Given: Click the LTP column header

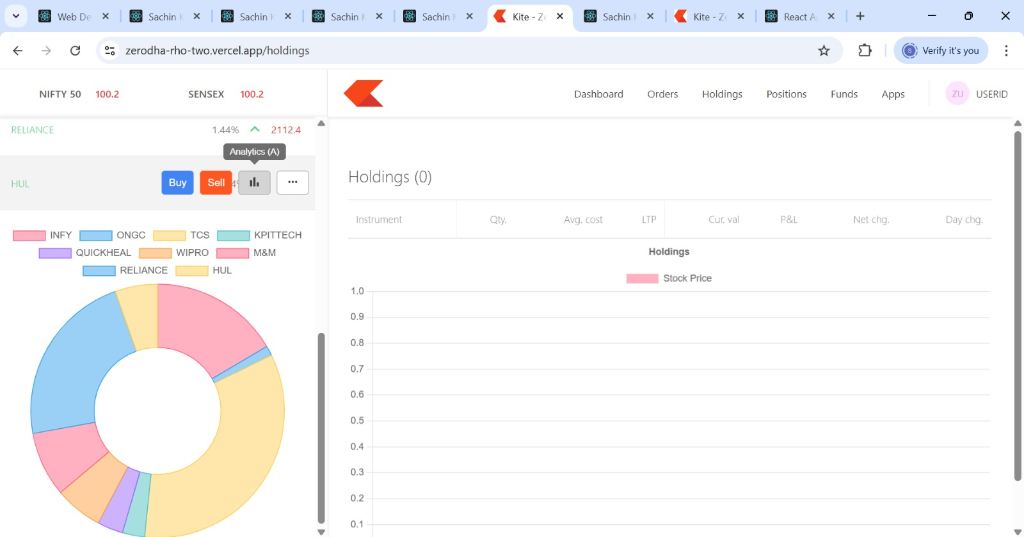Looking at the screenshot, I should click(648, 220).
